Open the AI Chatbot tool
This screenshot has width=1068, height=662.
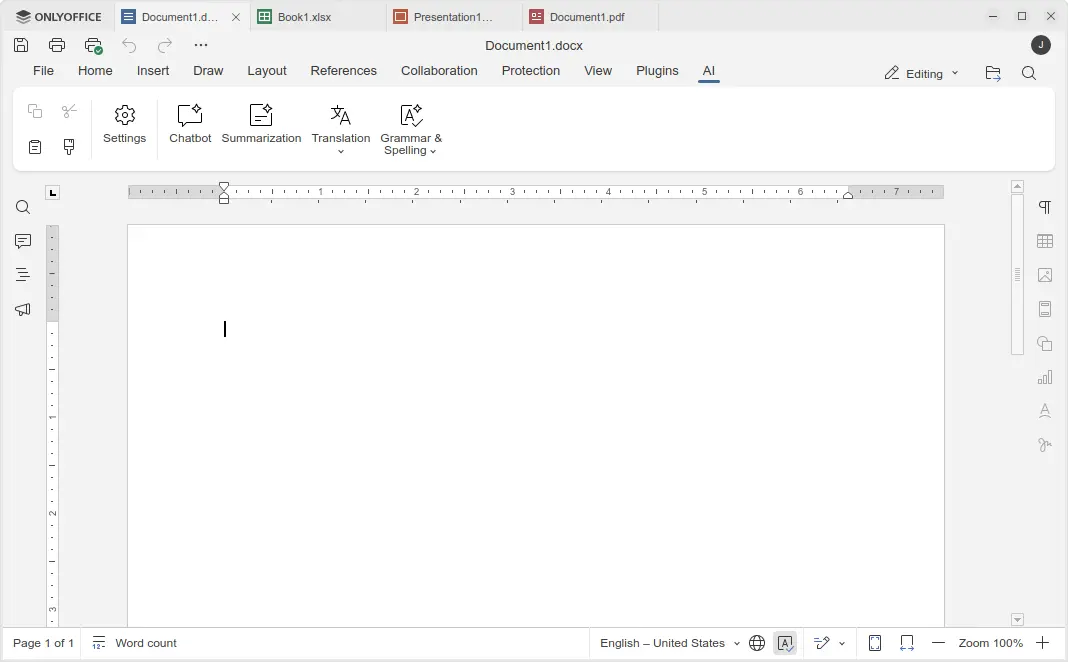[x=190, y=124]
